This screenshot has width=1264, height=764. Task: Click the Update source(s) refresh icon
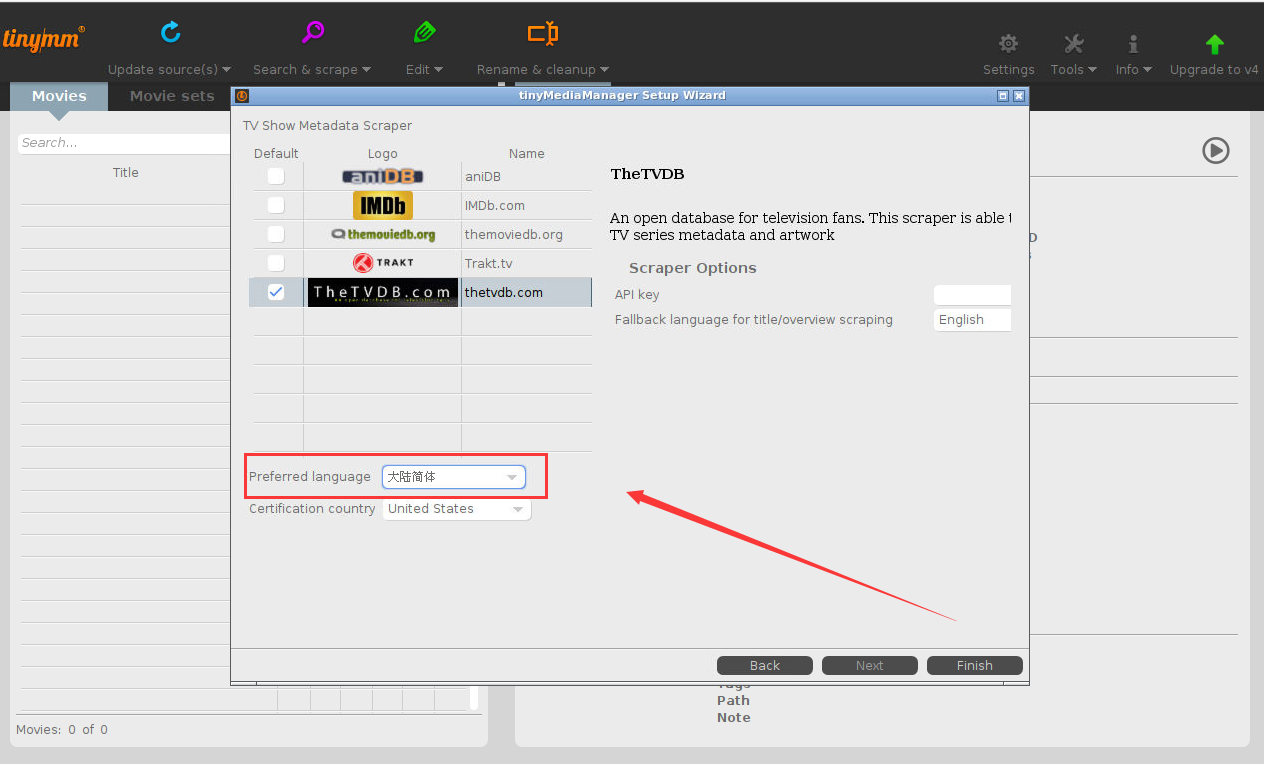pos(171,33)
